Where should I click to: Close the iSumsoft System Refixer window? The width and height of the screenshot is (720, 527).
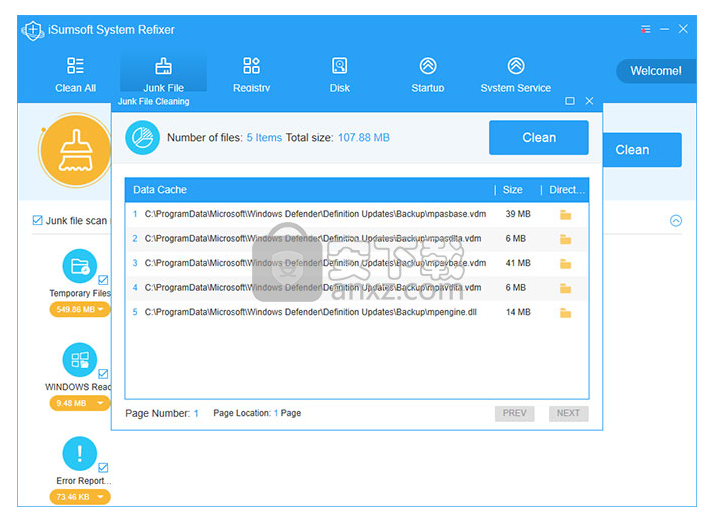tap(683, 29)
